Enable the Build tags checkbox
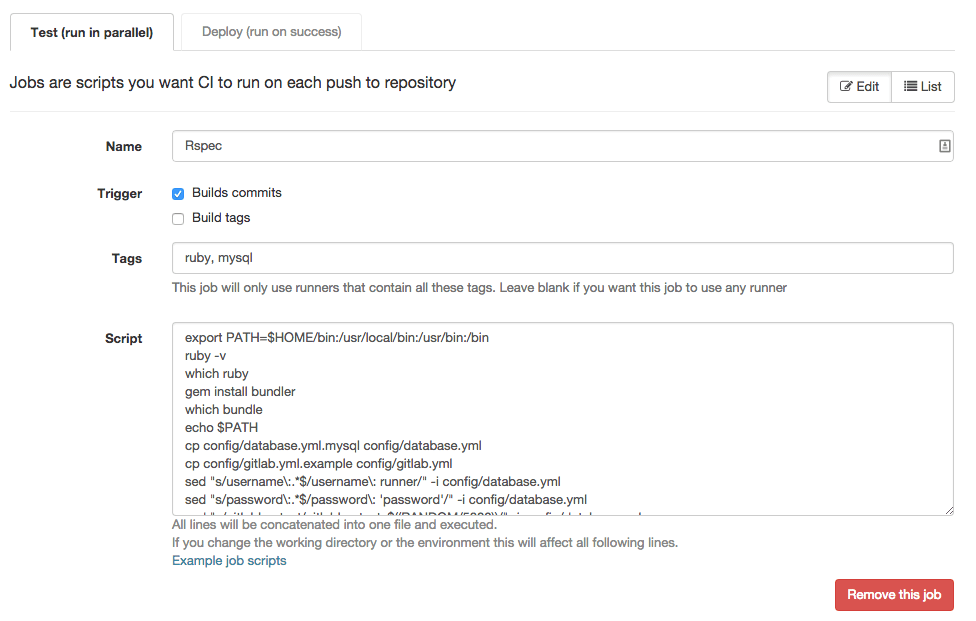Image resolution: width=976 pixels, height=621 pixels. pos(178,219)
